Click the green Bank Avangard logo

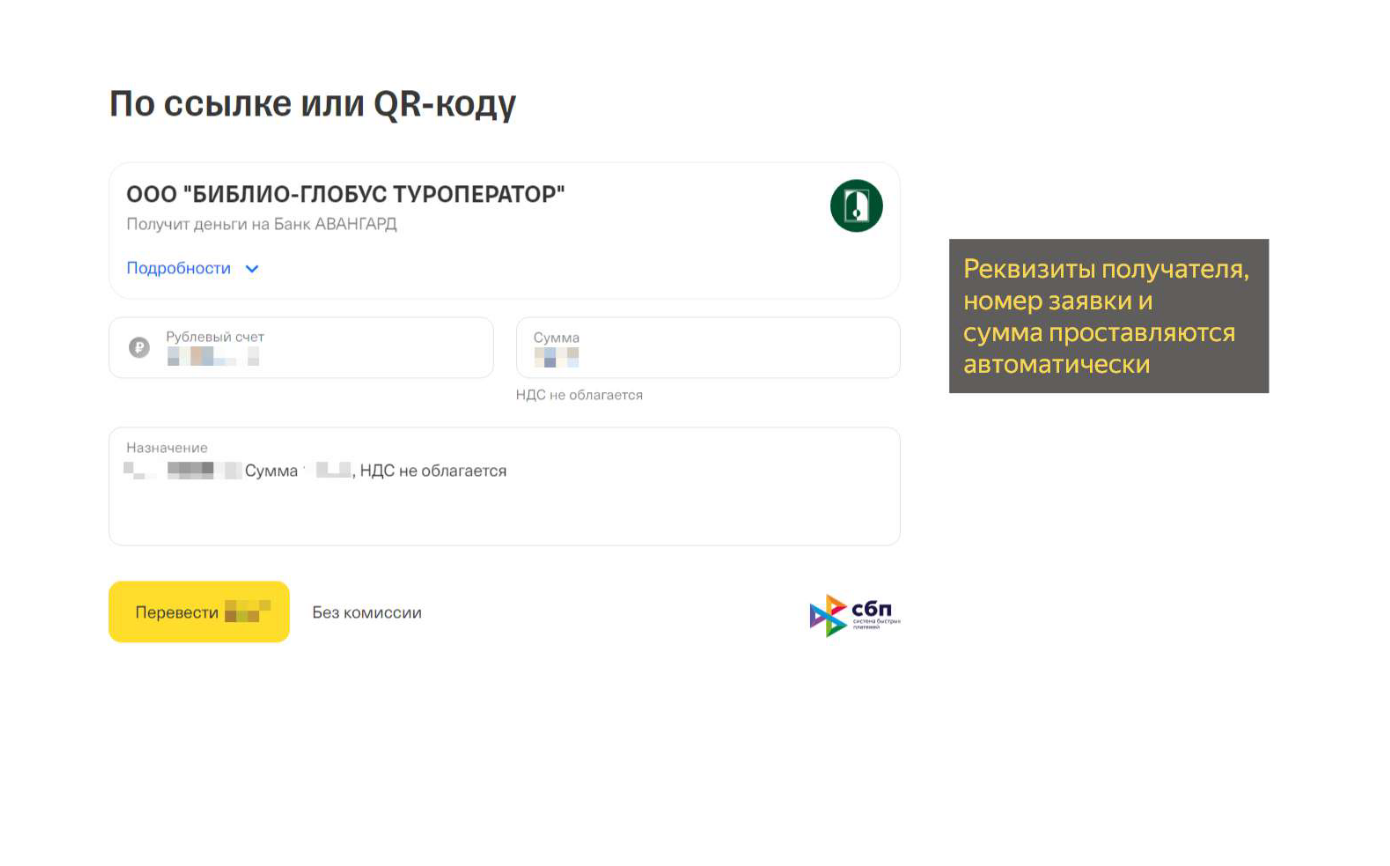(x=856, y=206)
